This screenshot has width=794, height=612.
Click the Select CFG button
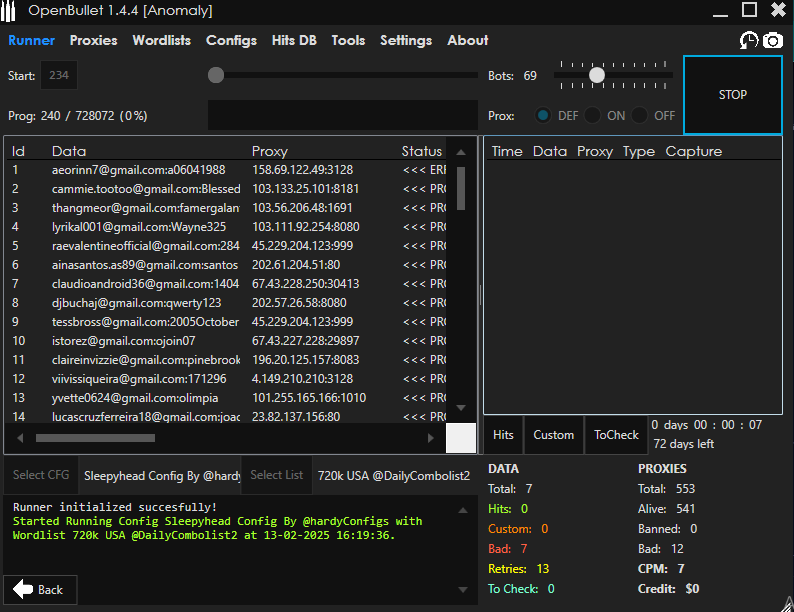coord(41,475)
